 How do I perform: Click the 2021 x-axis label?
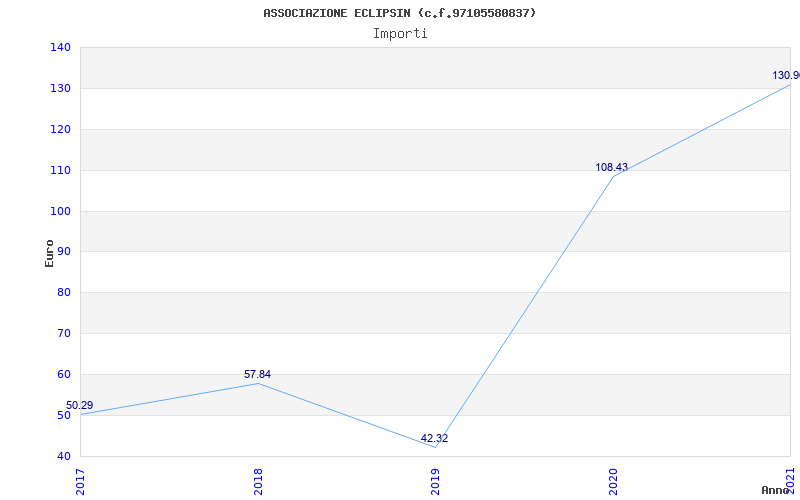click(790, 482)
